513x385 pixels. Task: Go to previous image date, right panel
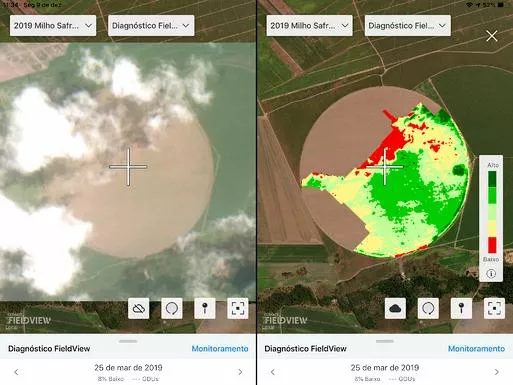pos(273,372)
